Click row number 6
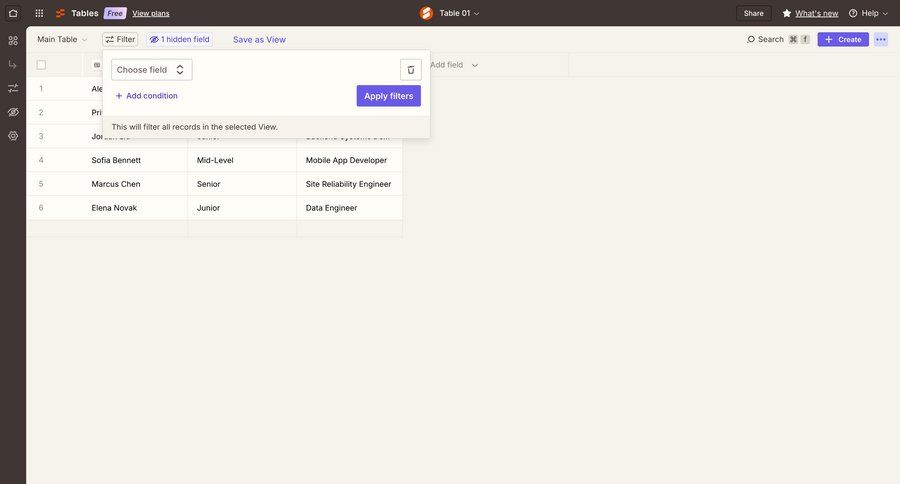900x484 pixels. [41, 208]
